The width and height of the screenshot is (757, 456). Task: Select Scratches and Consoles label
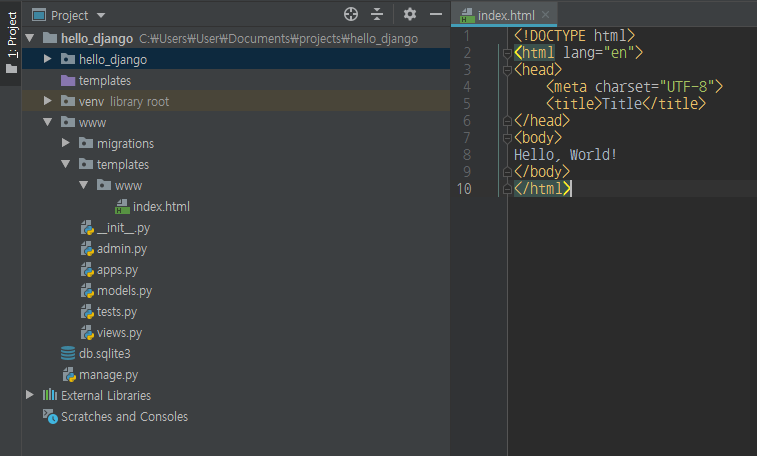point(125,416)
